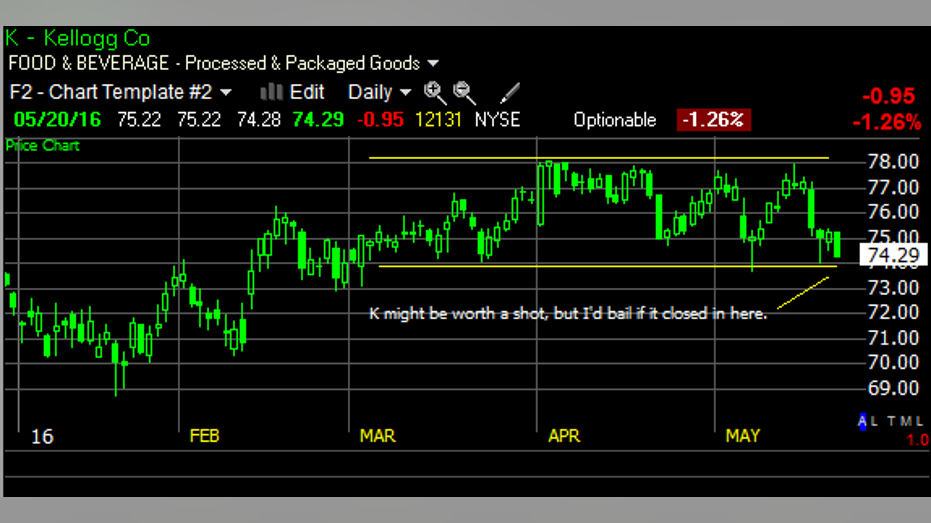The image size is (931, 523).
Task: Click the 71.00 price axis label
Action: (893, 338)
